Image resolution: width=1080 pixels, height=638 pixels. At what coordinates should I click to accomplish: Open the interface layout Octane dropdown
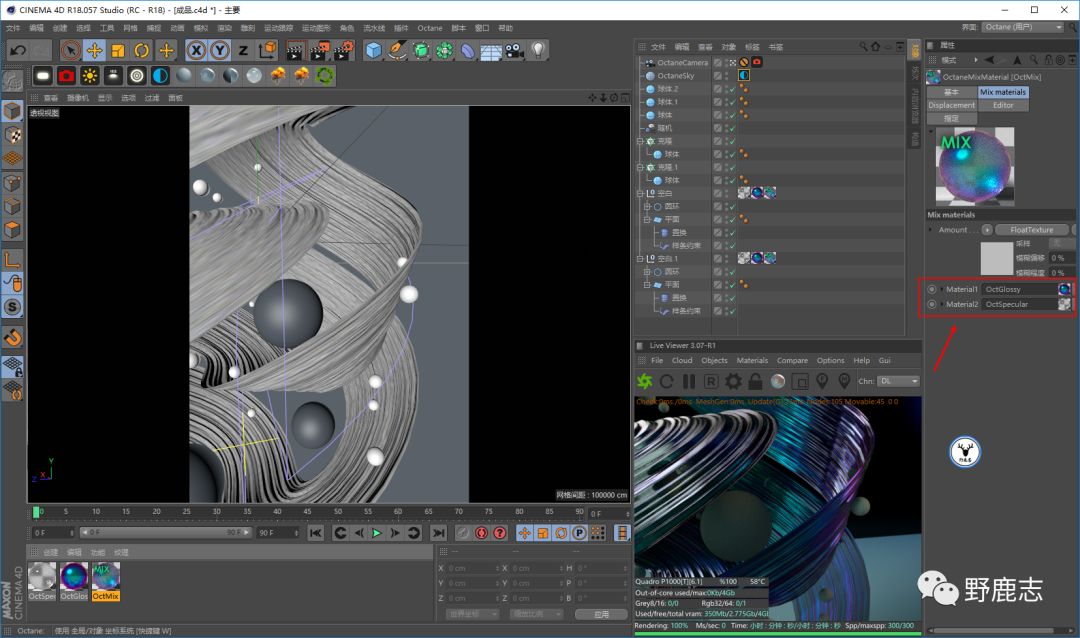[1022, 27]
